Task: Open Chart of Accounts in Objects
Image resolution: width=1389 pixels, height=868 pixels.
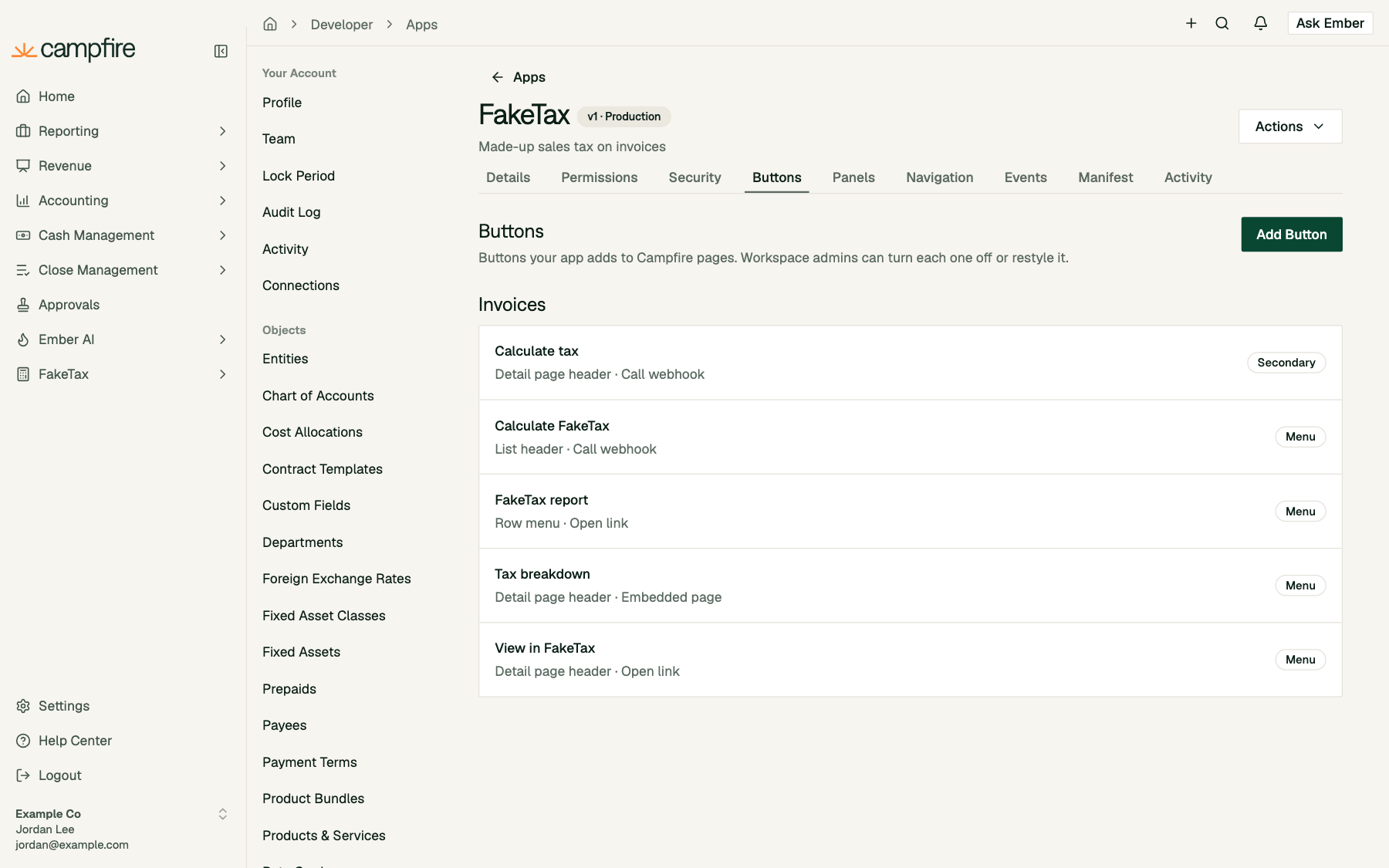Action: pos(318,396)
